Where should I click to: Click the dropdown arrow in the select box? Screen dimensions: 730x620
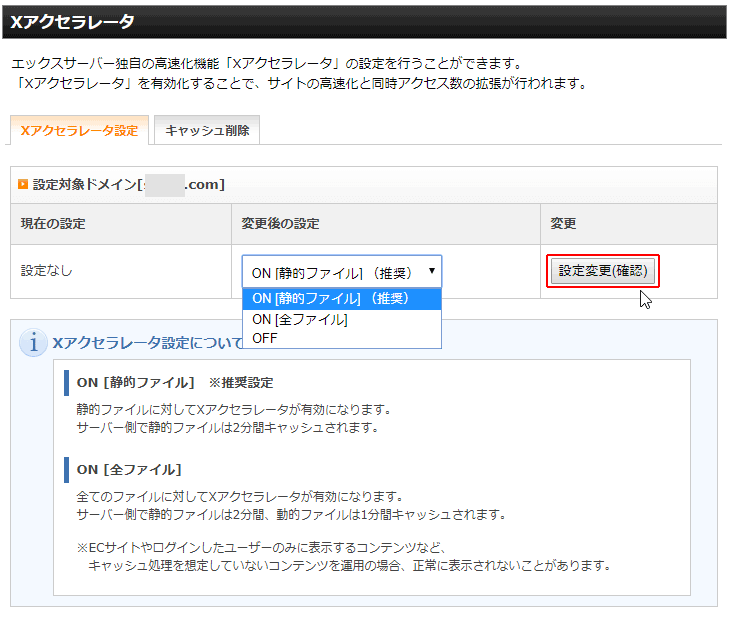coord(431,271)
